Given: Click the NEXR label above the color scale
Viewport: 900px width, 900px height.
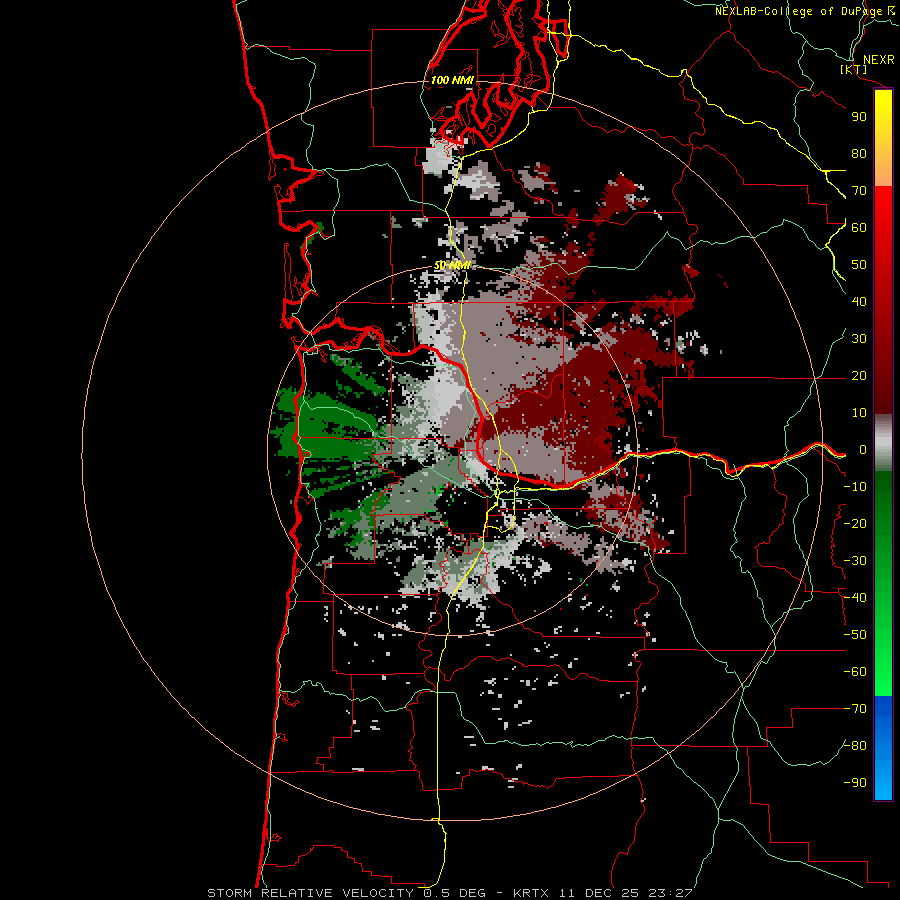Looking at the screenshot, I should tap(878, 60).
